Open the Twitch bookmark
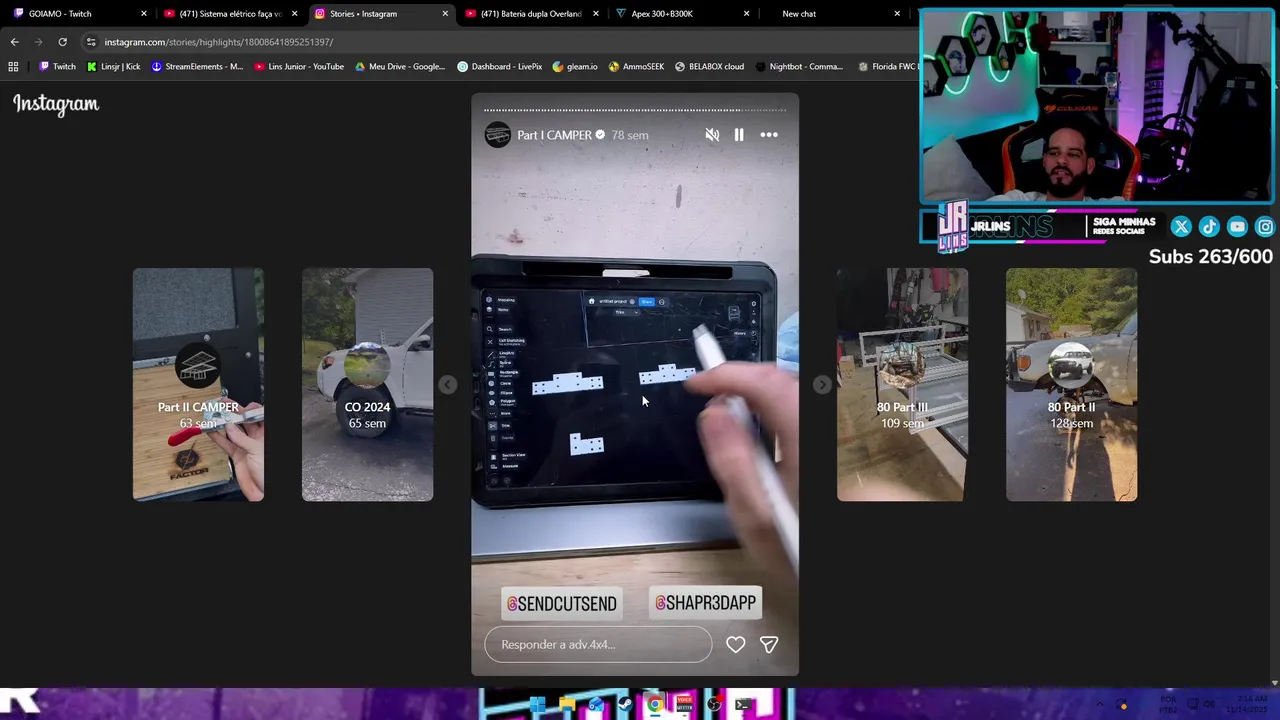Screen dimensions: 1280x720 [x=57, y=67]
